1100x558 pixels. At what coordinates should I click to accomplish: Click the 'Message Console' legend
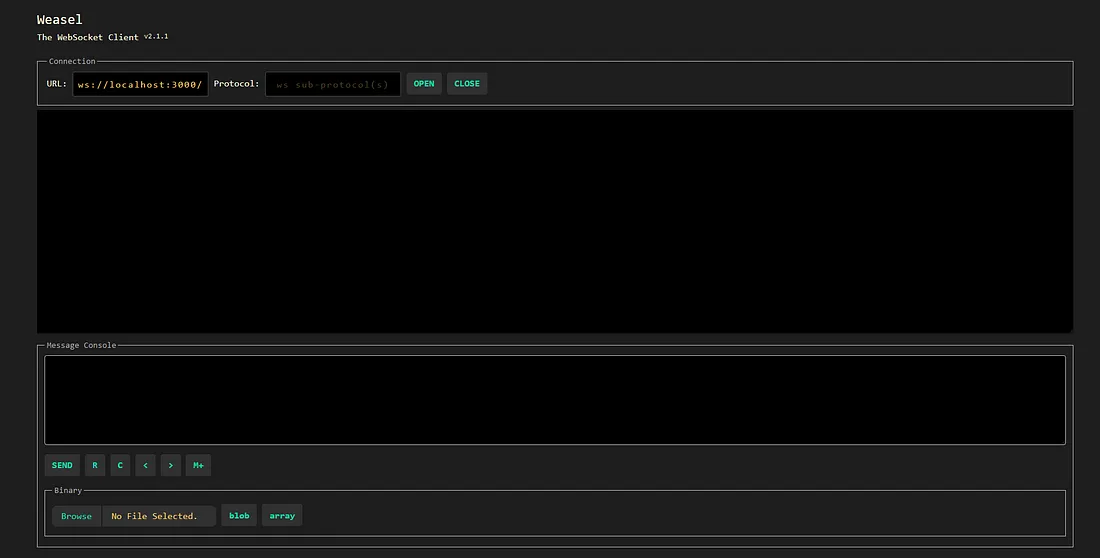pyautogui.click(x=81, y=345)
